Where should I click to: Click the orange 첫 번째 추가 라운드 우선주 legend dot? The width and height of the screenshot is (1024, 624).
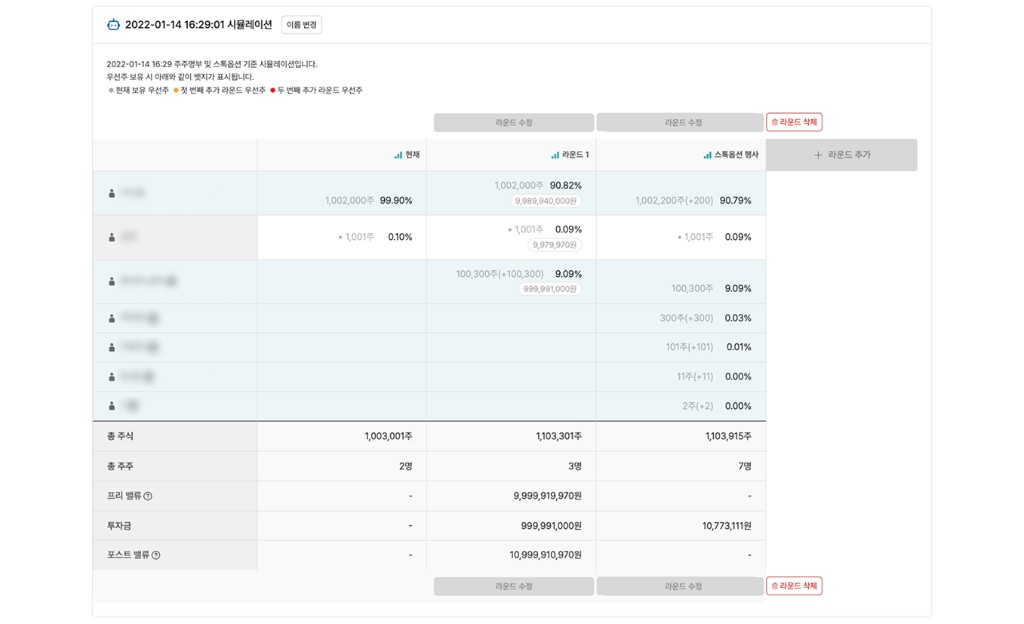coord(176,89)
